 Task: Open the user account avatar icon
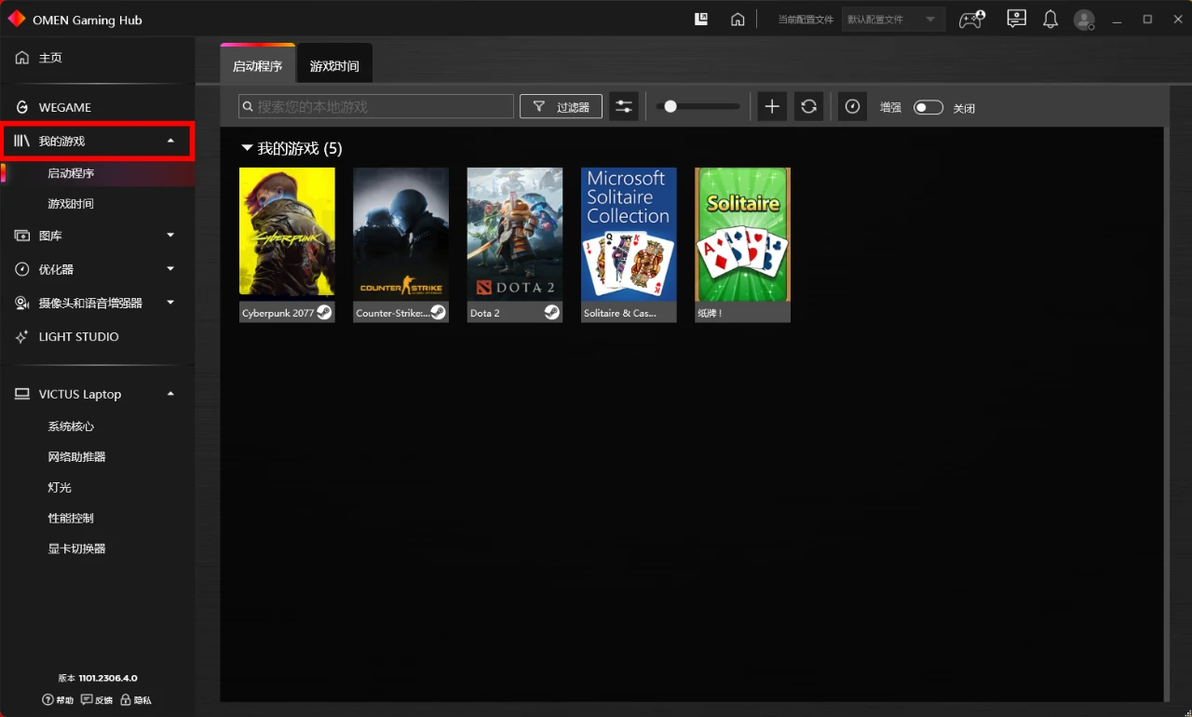tap(1084, 20)
